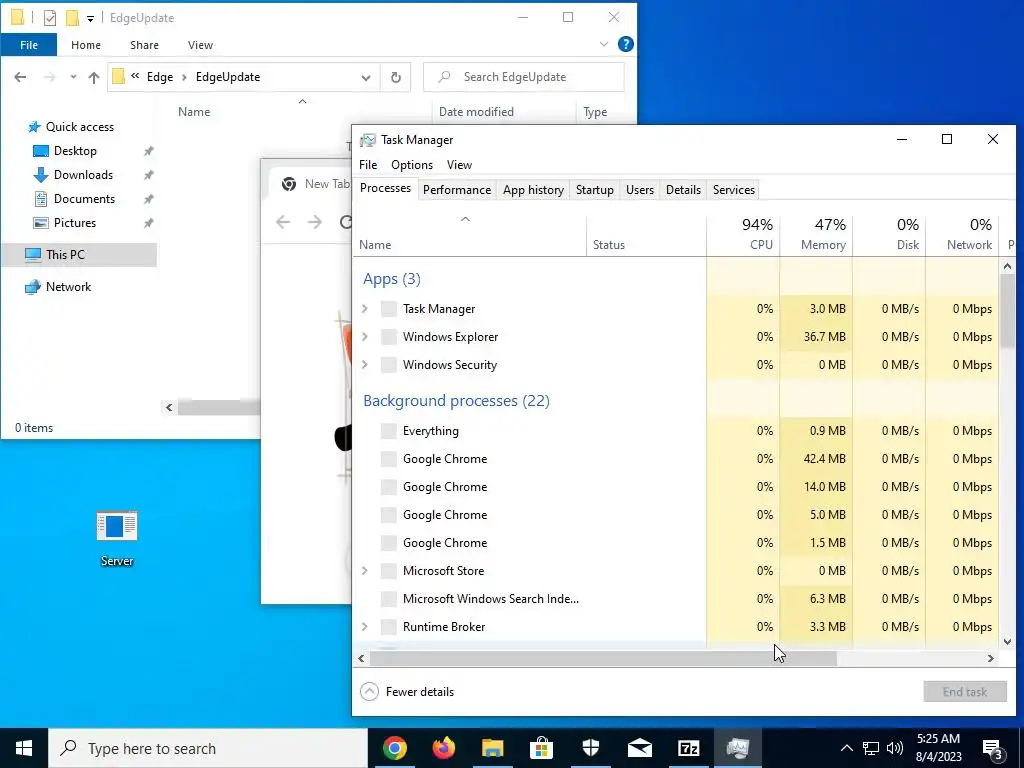Open notification center icon
1024x768 pixels.
pyautogui.click(x=993, y=748)
